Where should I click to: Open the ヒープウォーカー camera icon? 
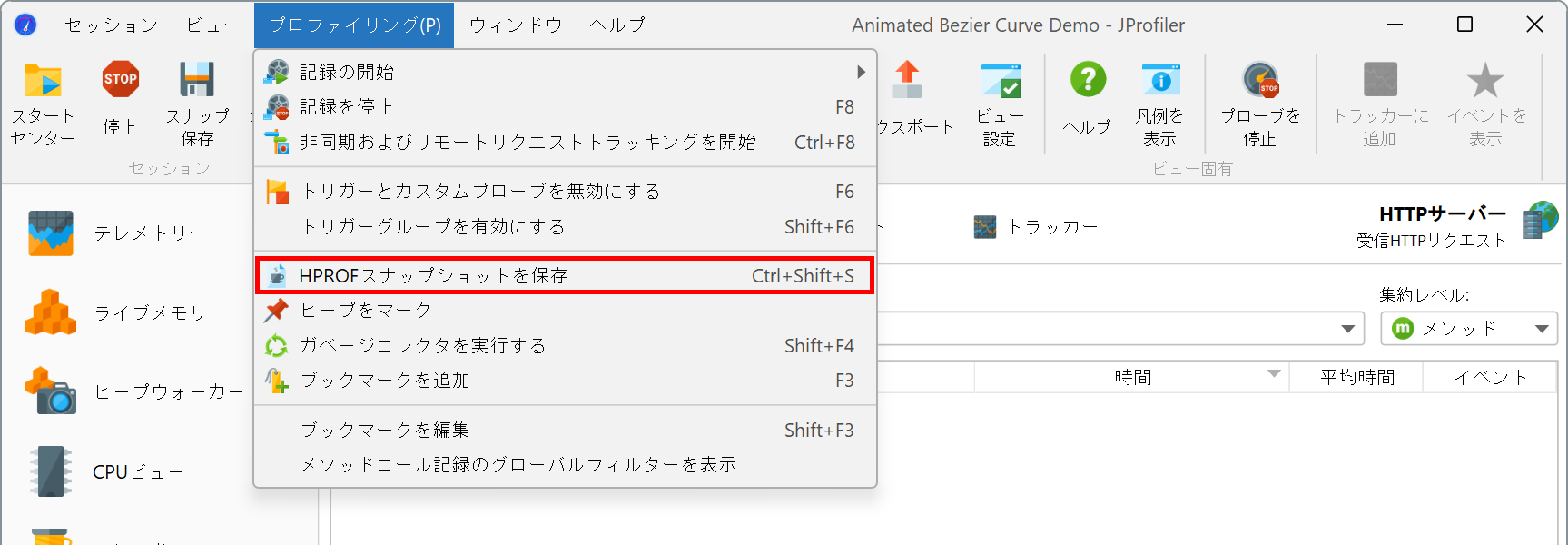[x=51, y=391]
